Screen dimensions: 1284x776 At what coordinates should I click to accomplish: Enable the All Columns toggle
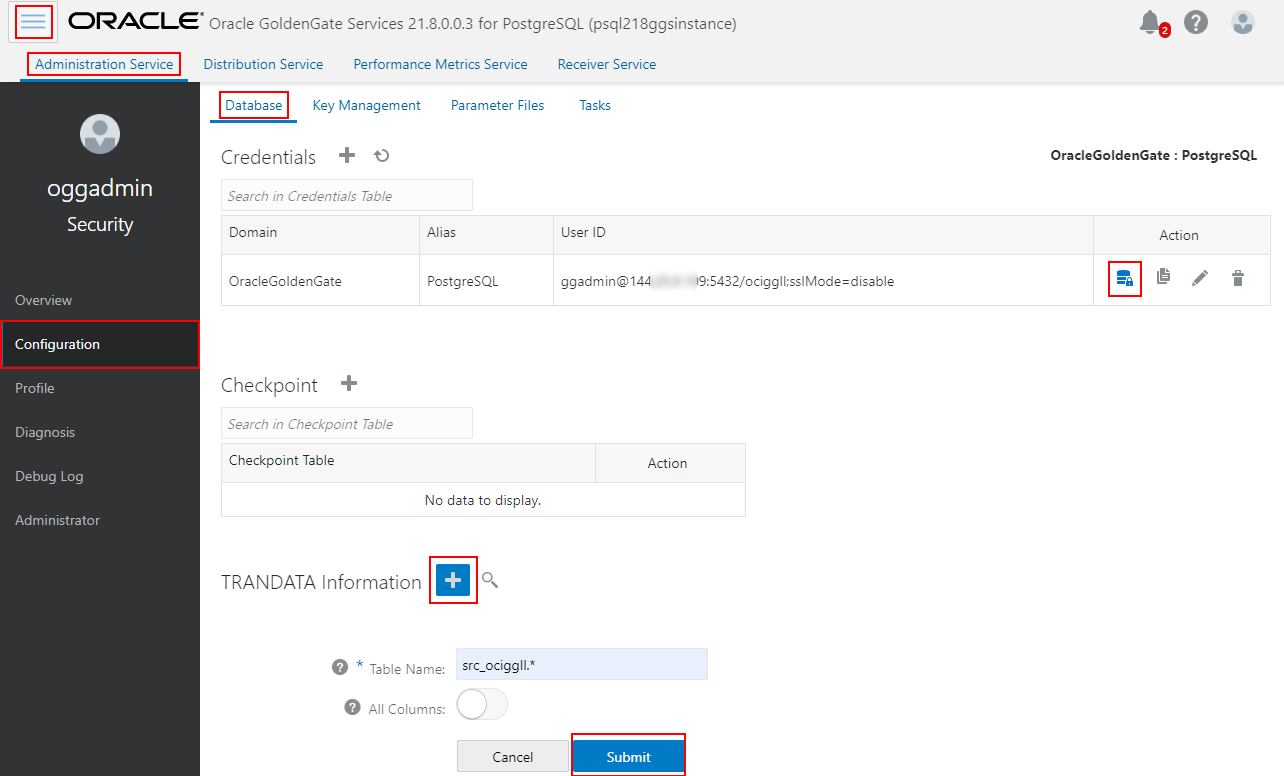tap(481, 704)
